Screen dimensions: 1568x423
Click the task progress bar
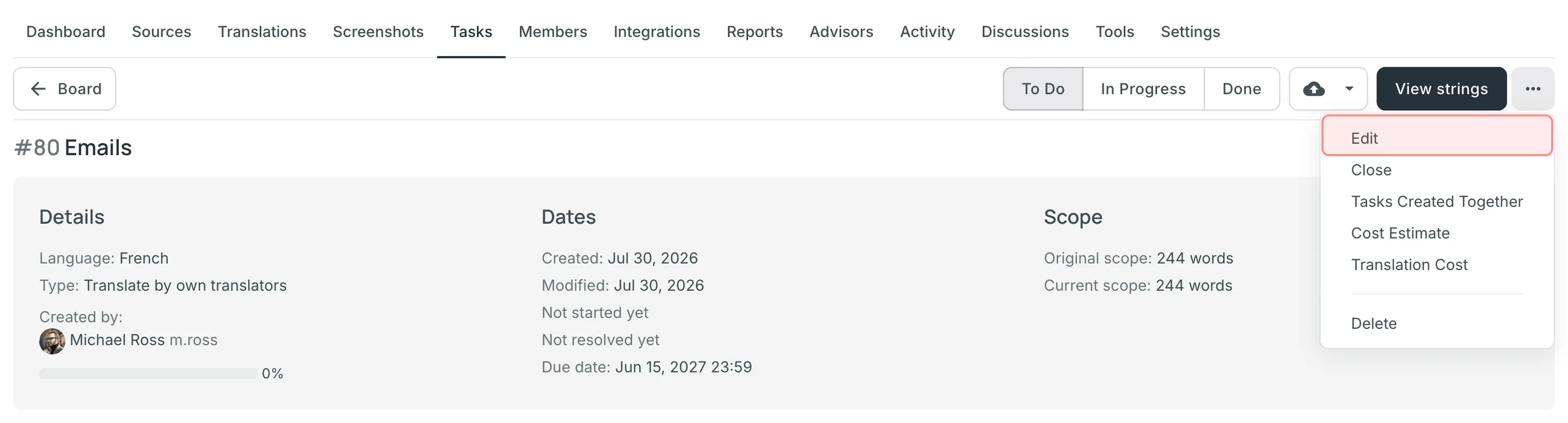pyautogui.click(x=148, y=373)
